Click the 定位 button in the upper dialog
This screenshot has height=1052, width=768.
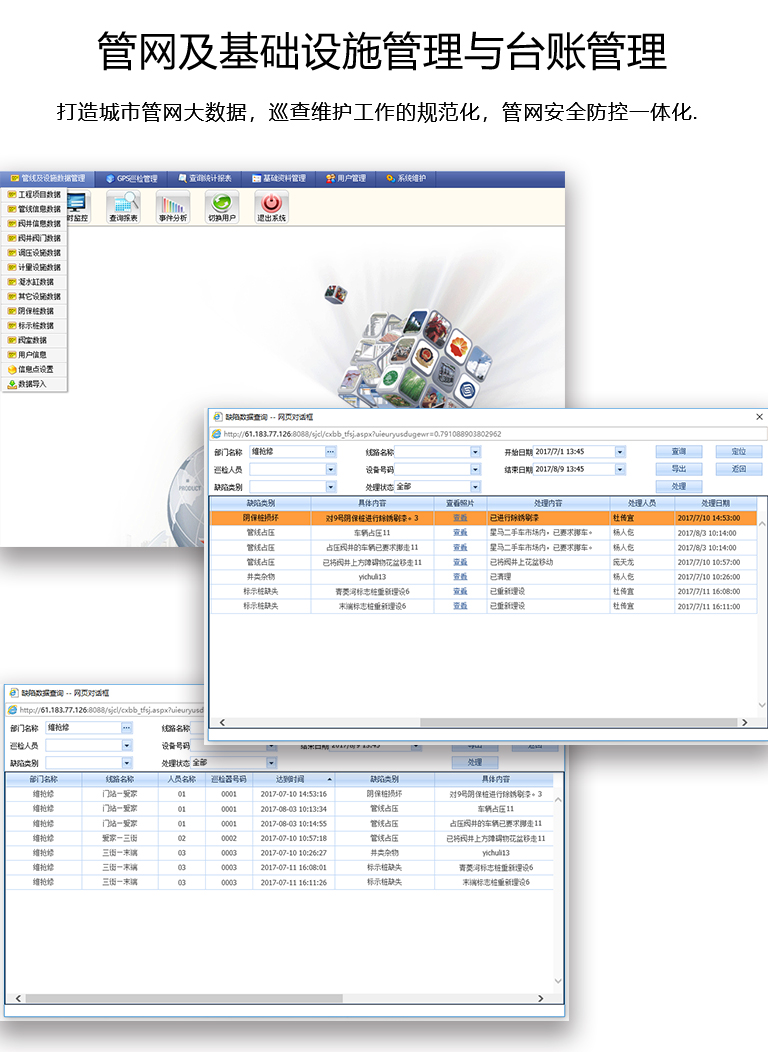[738, 452]
